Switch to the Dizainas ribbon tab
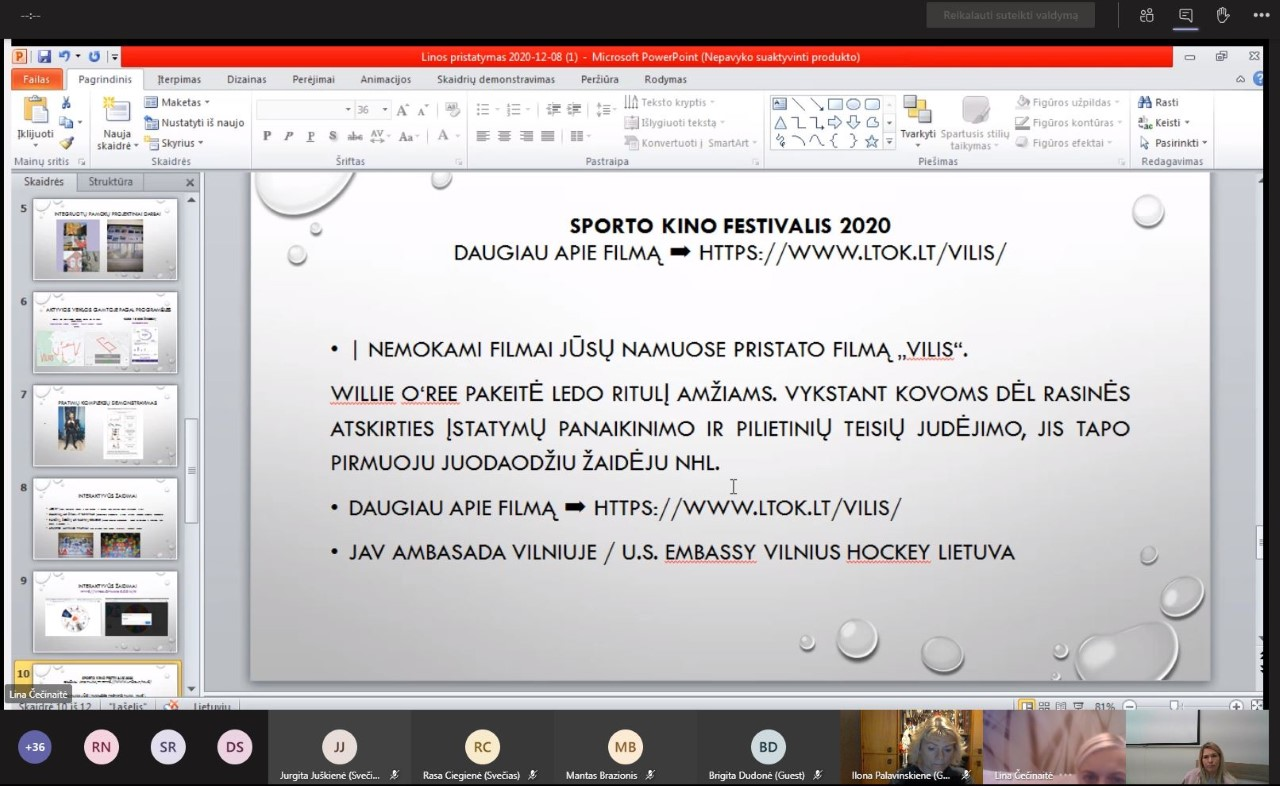Image resolution: width=1280 pixels, height=786 pixels. pos(247,79)
